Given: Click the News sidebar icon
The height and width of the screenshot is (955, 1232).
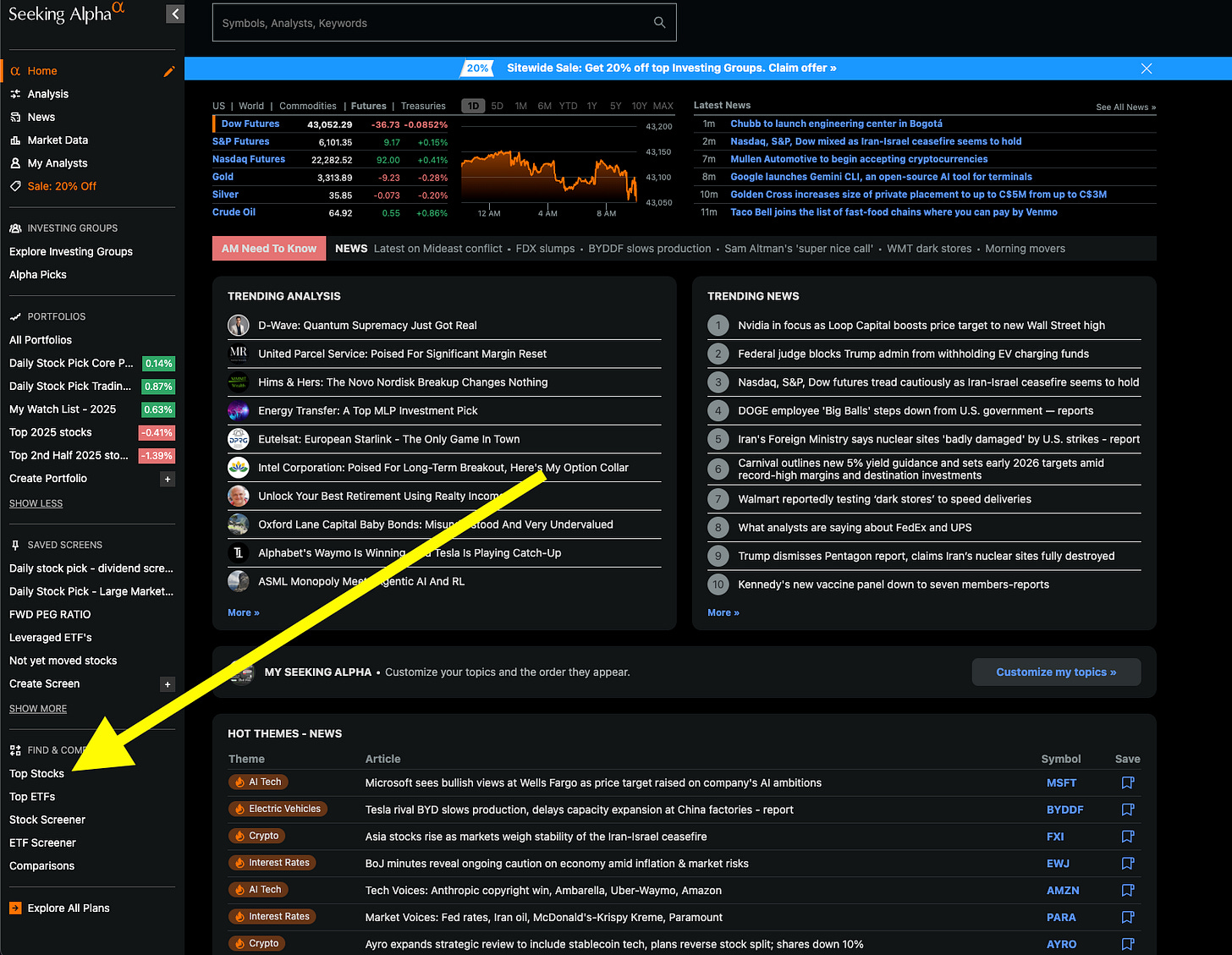Looking at the screenshot, I should 15,118.
